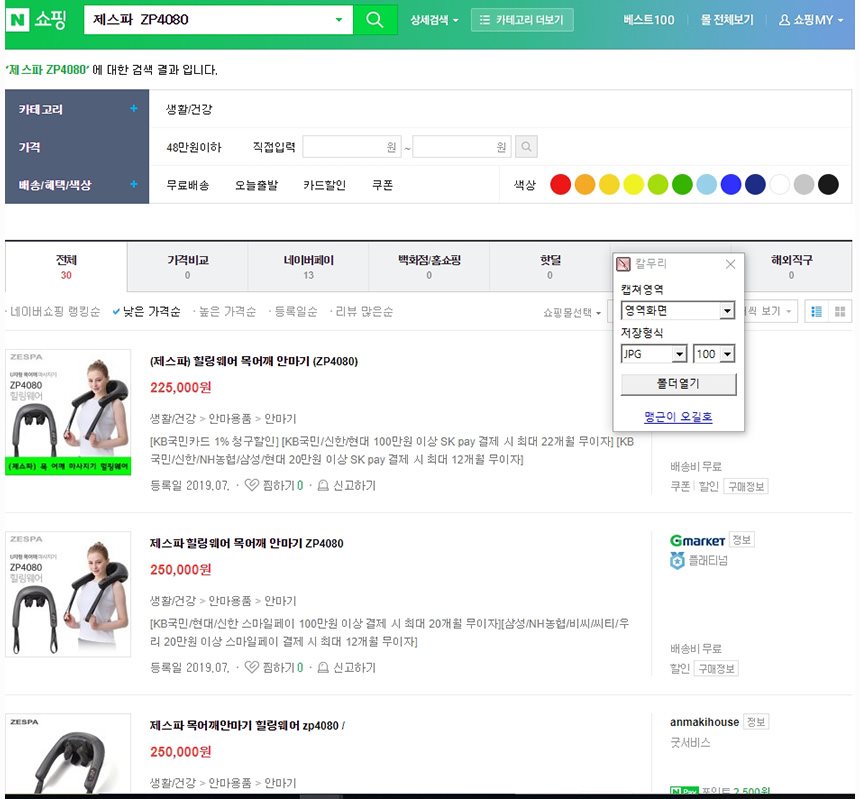Select 48만원이하 price filter
The image size is (860, 799).
[x=194, y=147]
